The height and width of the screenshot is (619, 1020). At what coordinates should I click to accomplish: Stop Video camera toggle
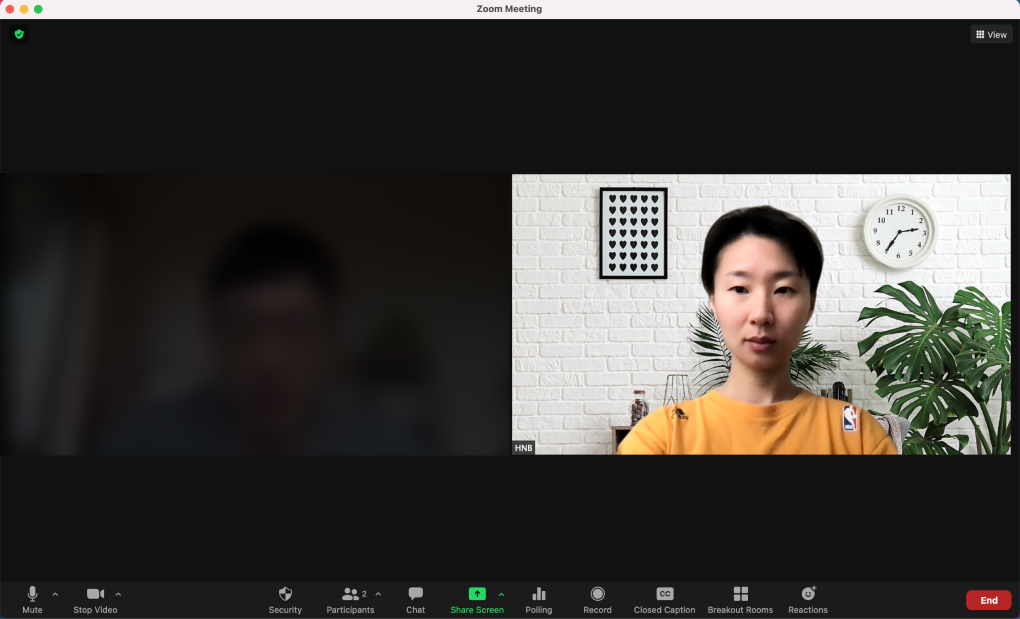[95, 594]
